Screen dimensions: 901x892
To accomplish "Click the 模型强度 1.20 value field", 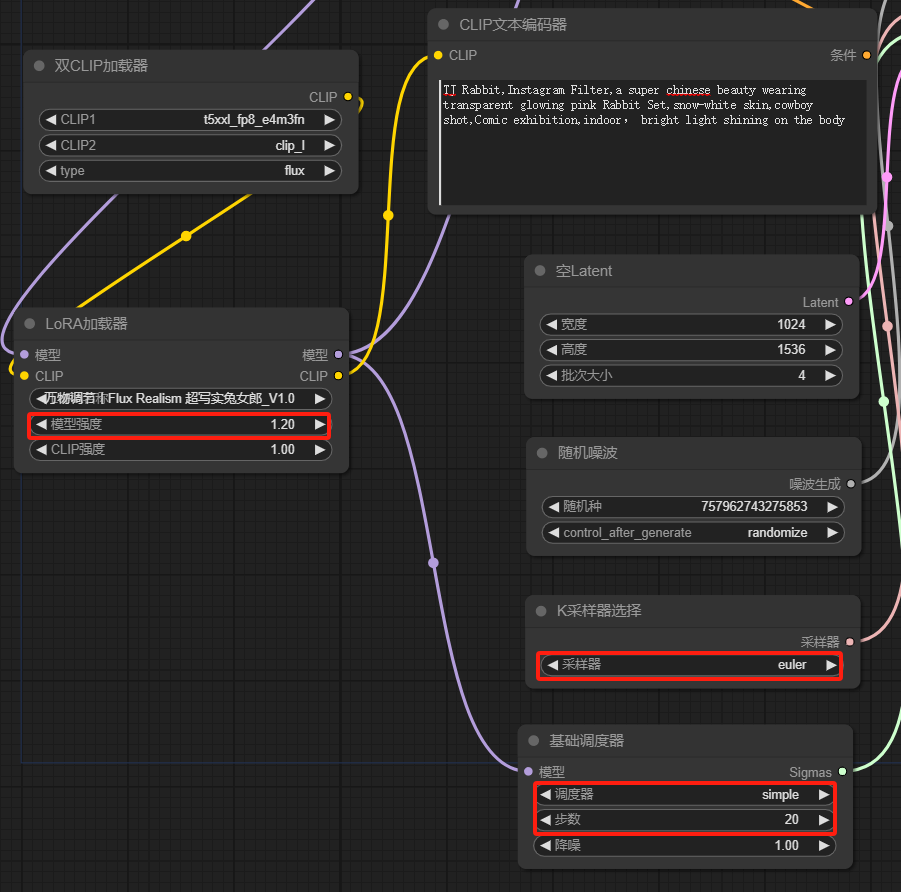I will (180, 424).
